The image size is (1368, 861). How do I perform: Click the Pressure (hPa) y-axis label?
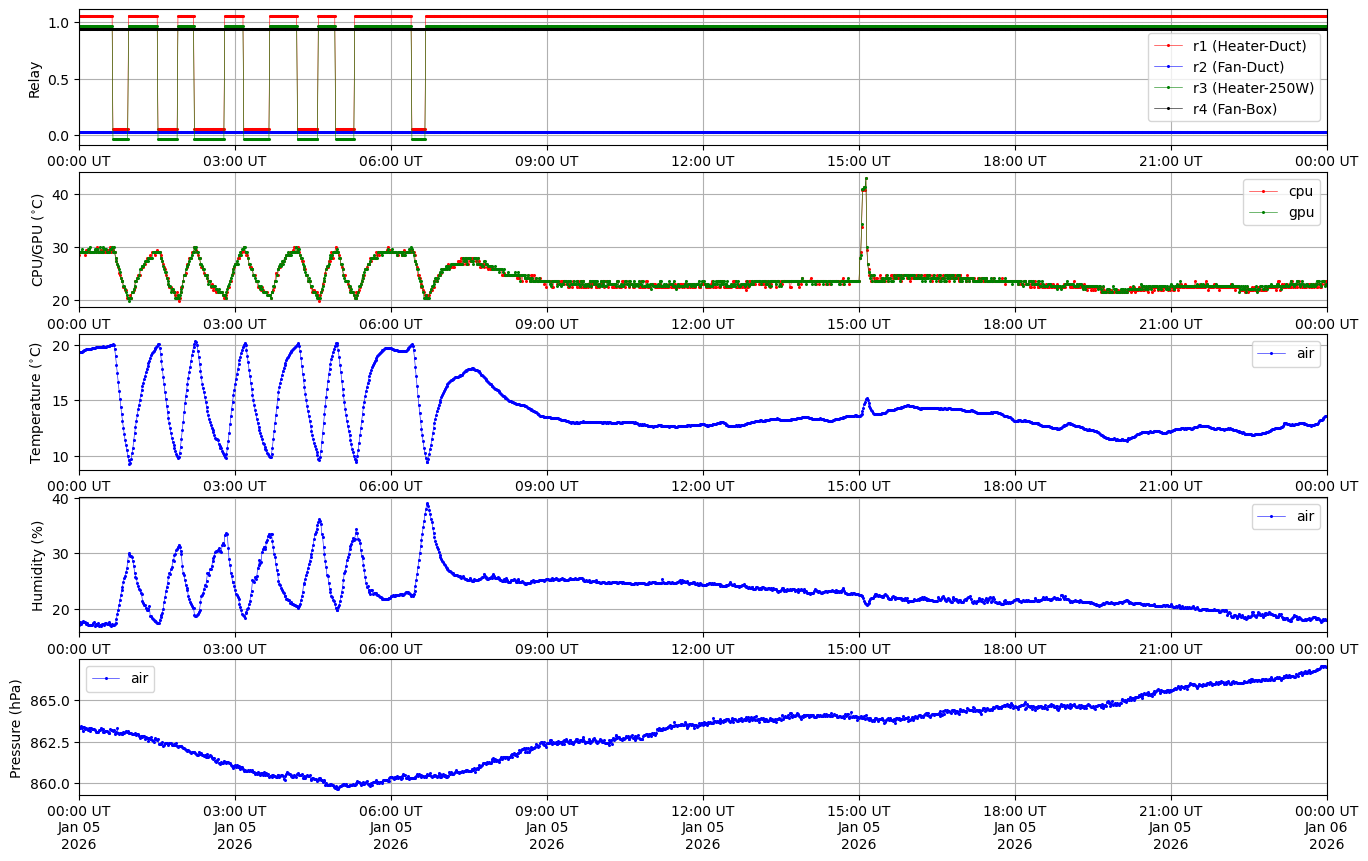16,727
